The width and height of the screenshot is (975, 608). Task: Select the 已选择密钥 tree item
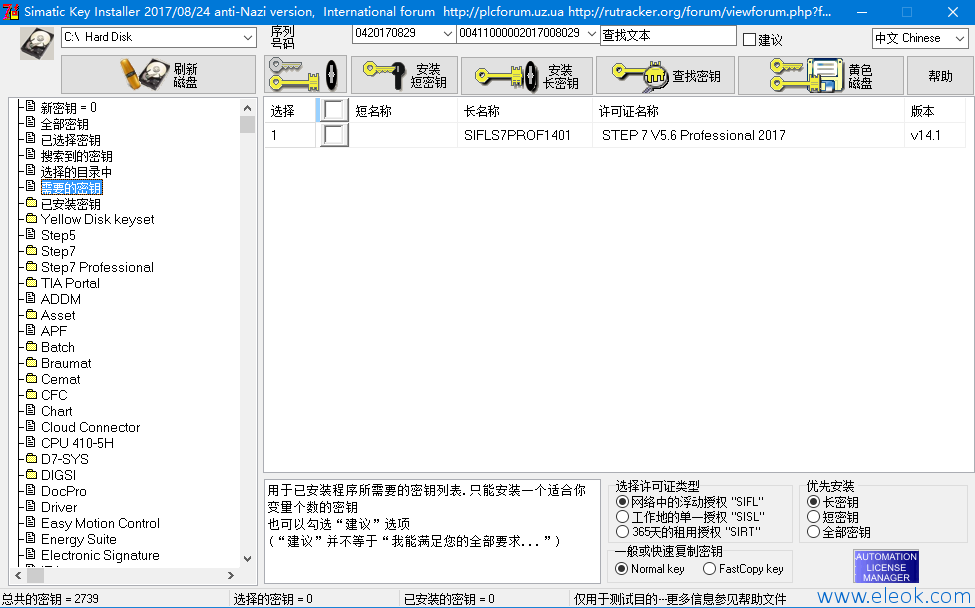coord(70,140)
